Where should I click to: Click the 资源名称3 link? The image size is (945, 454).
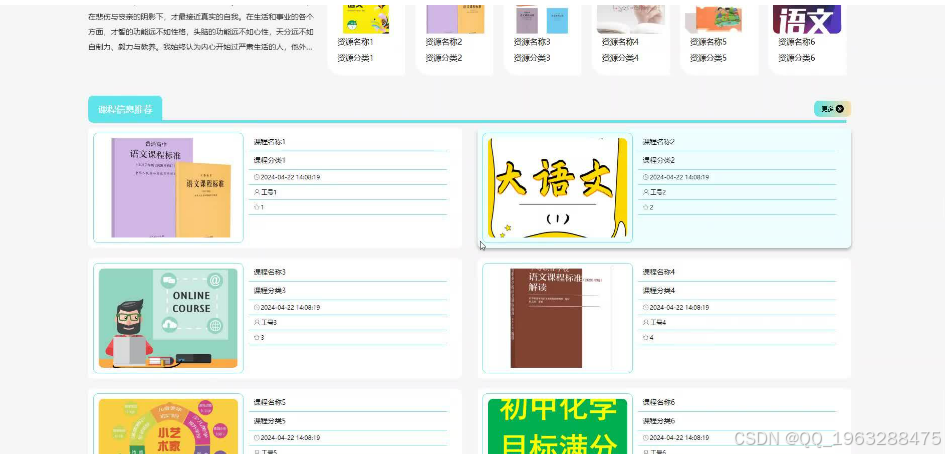point(532,42)
